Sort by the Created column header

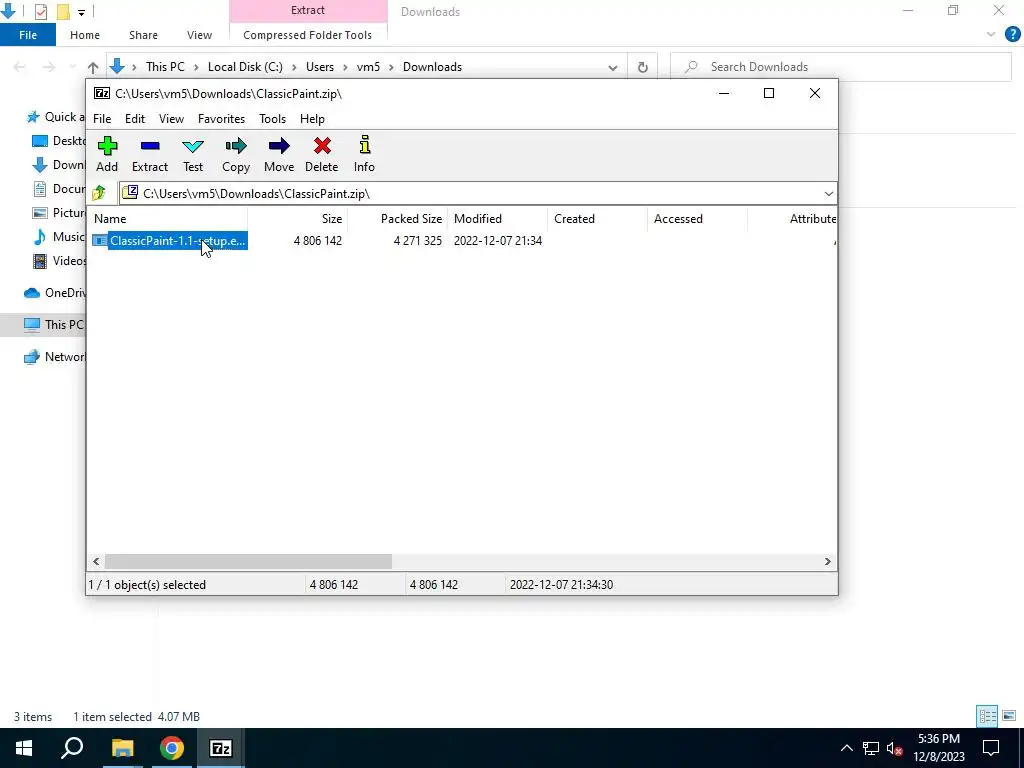click(598, 219)
